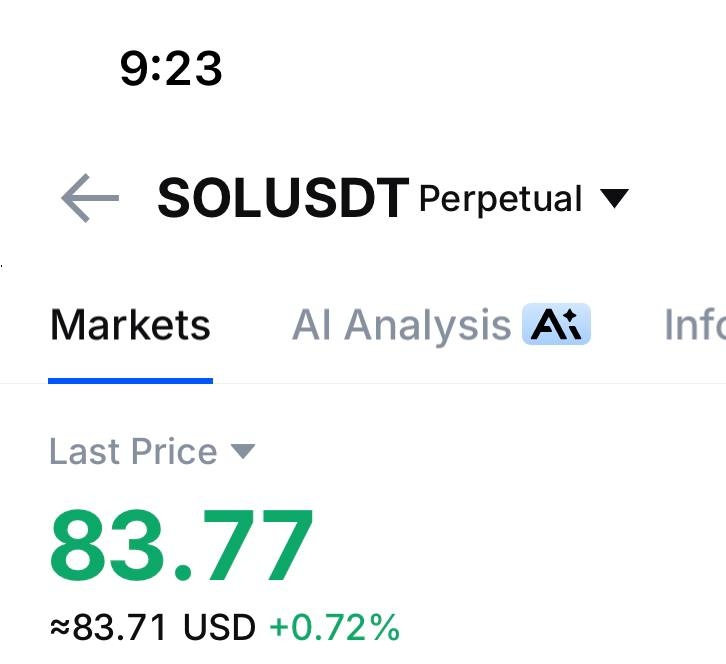
Task: Click the 9:23 status bar clock
Action: point(170,68)
